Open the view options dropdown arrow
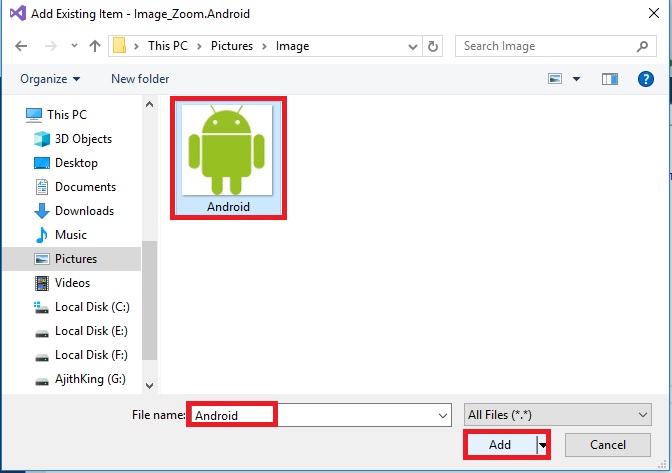The image size is (672, 473). pyautogui.click(x=576, y=79)
